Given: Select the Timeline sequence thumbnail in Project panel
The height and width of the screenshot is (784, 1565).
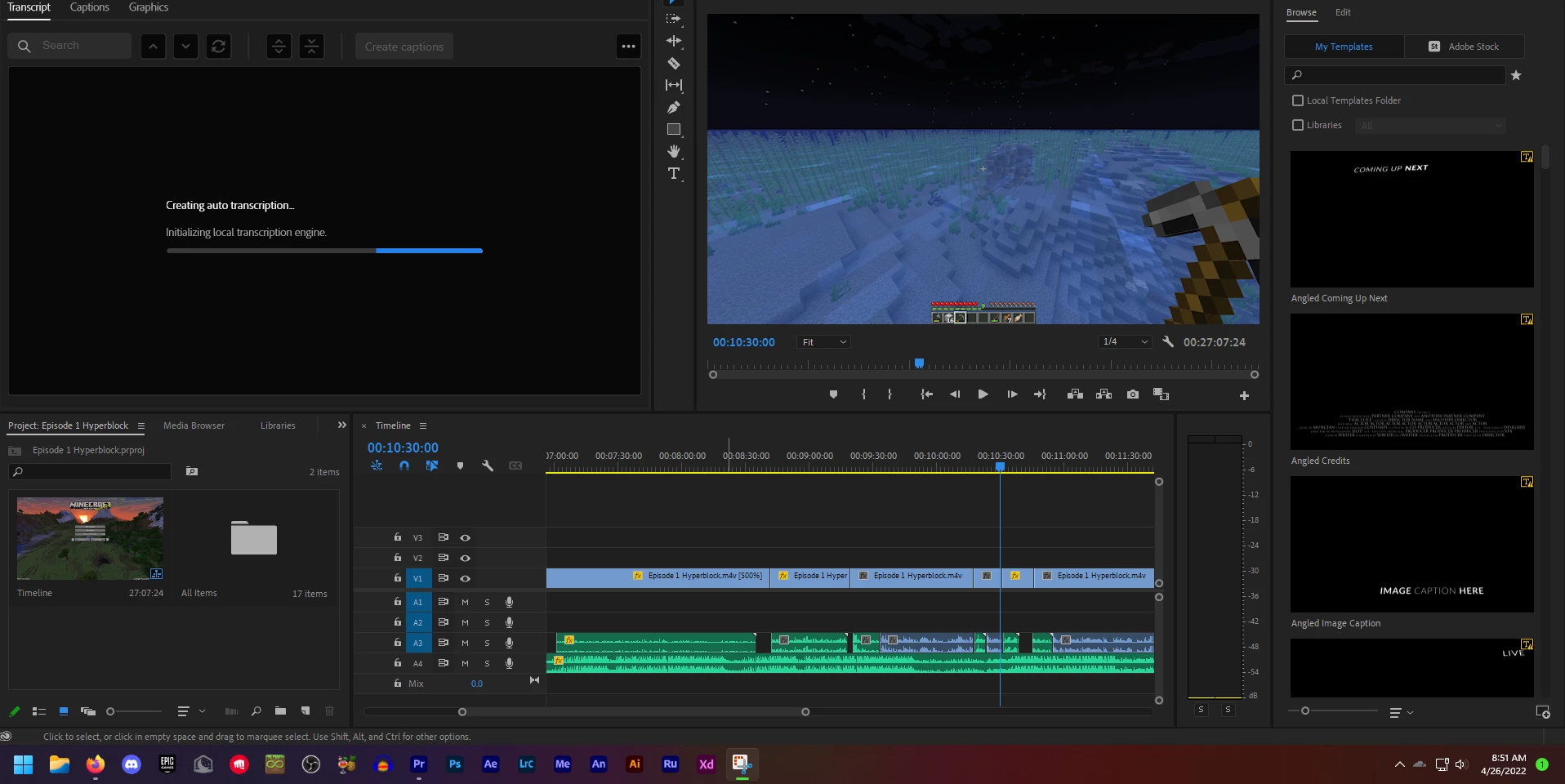Looking at the screenshot, I should point(90,539).
